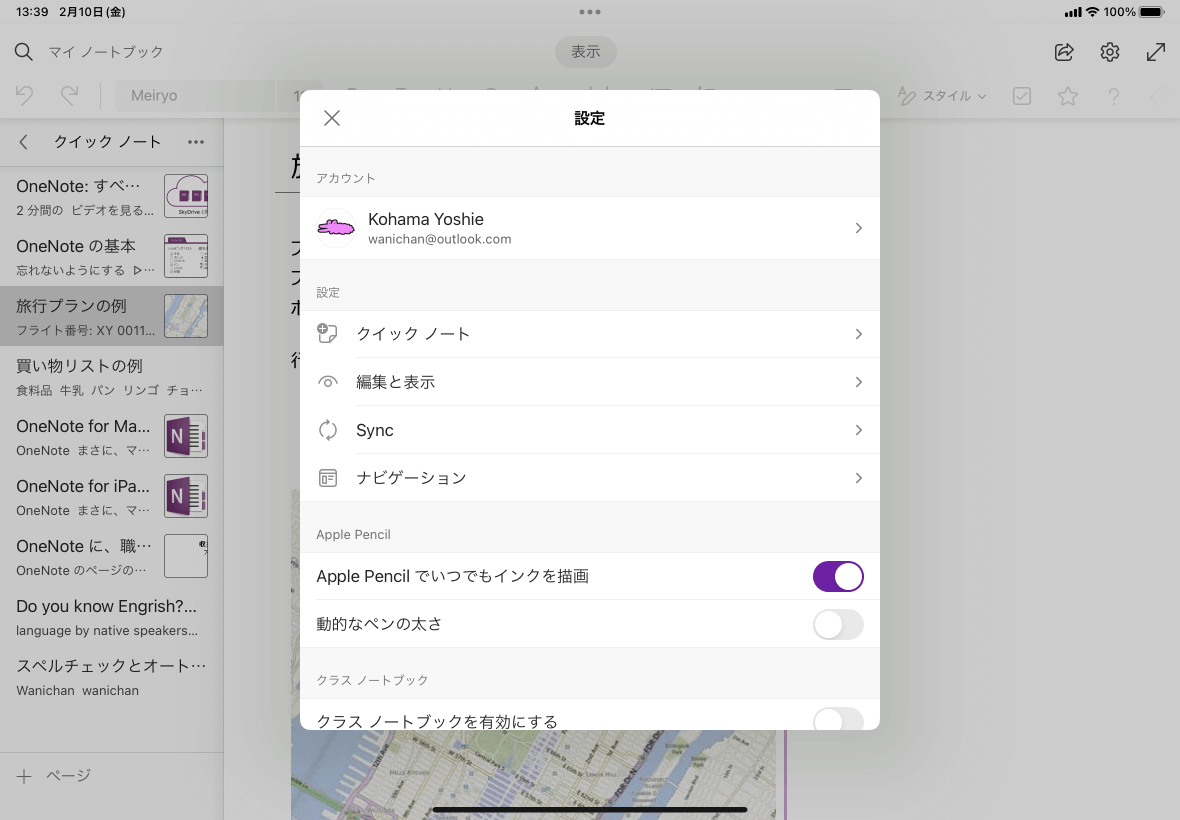Expand chevron on Sync row
Viewport: 1180px width, 820px height.
tap(859, 430)
